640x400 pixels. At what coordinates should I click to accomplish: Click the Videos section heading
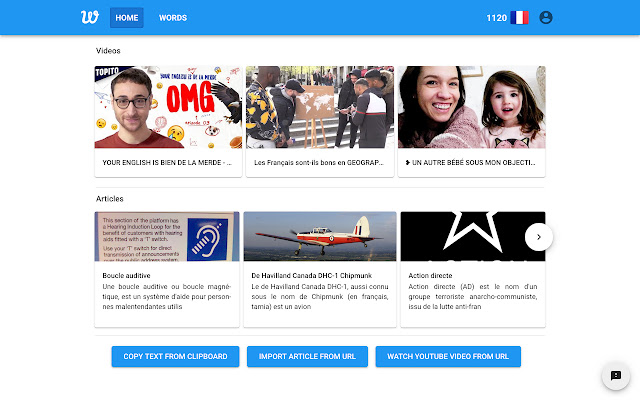point(108,51)
